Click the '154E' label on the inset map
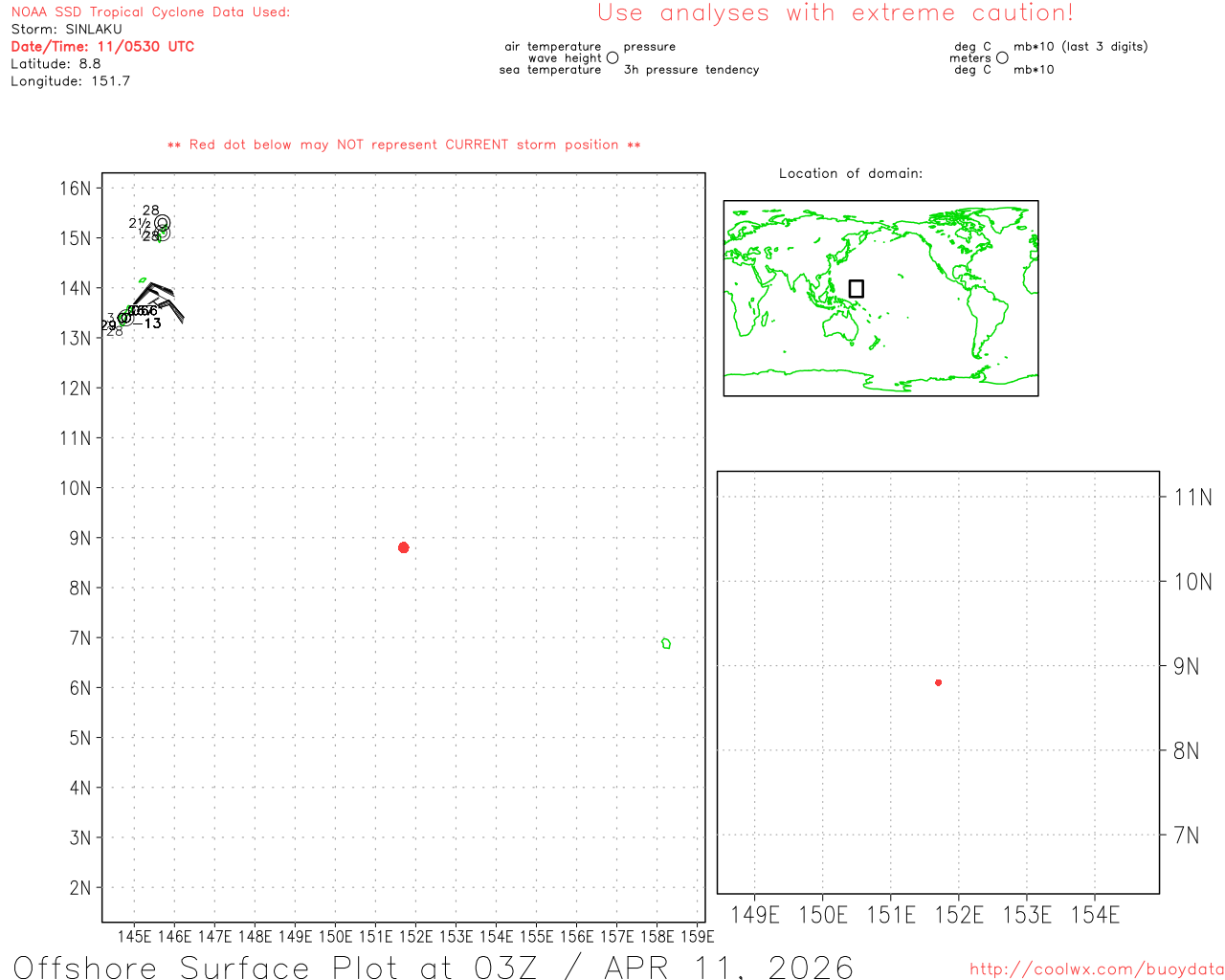Screen dimensions: 1225x980 click(1095, 915)
